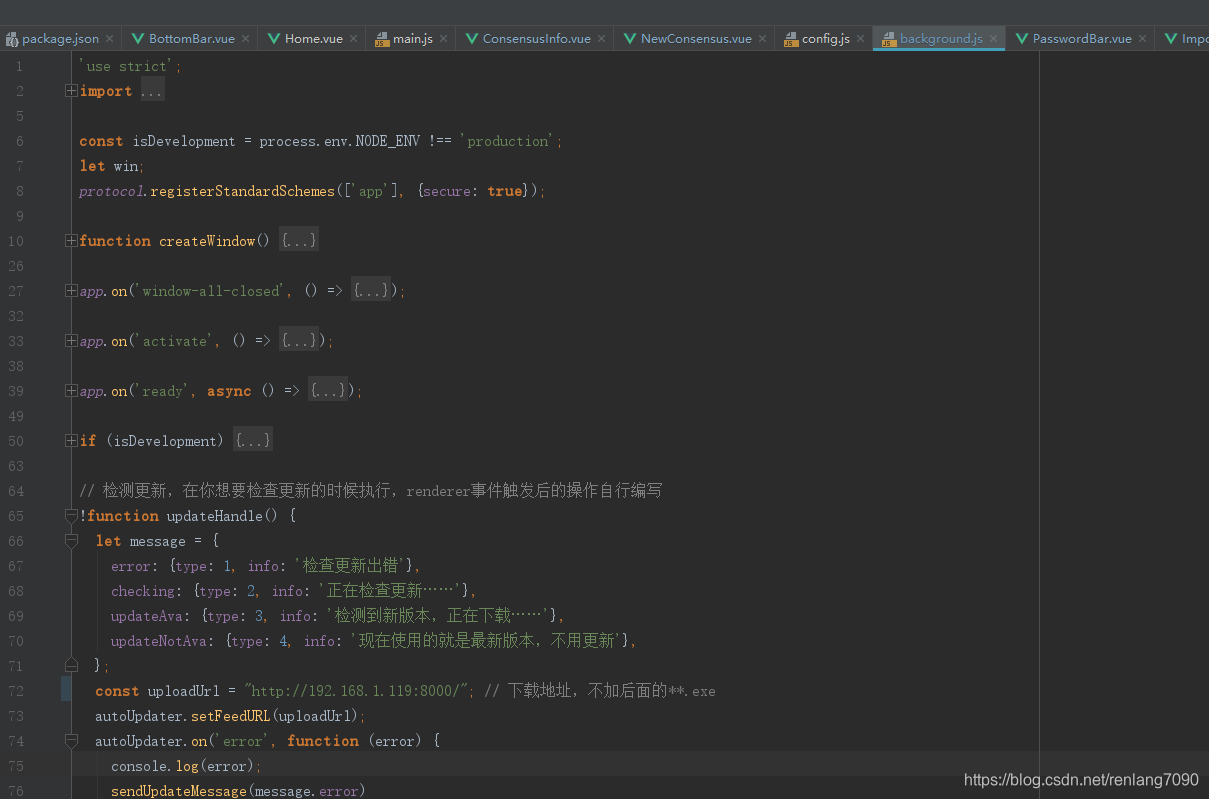Screen dimensions: 1209x799
Task: Click folded {...} of ready async handler
Action: coord(329,391)
